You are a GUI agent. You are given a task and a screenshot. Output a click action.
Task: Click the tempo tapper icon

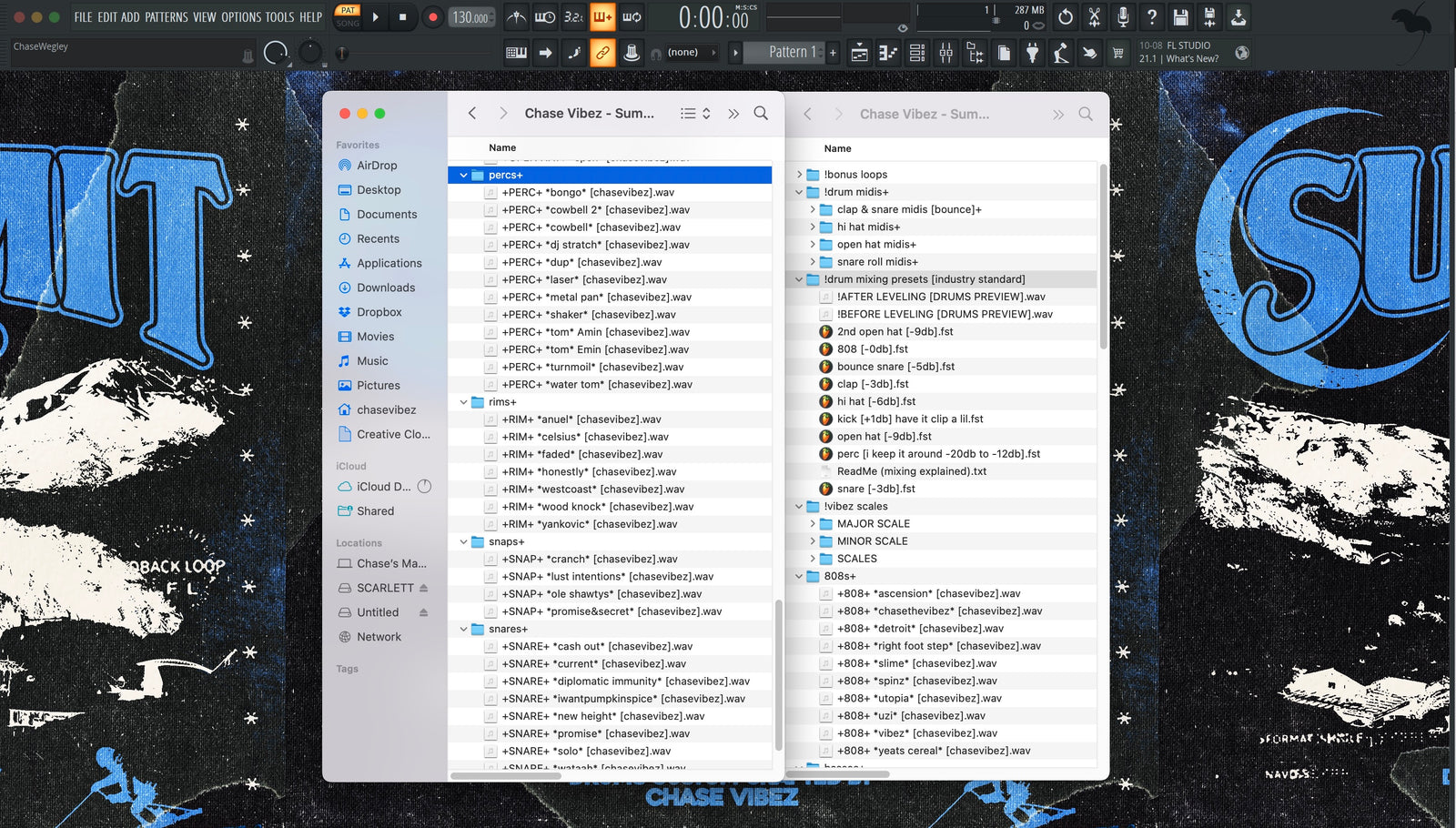pyautogui.click(x=1061, y=54)
